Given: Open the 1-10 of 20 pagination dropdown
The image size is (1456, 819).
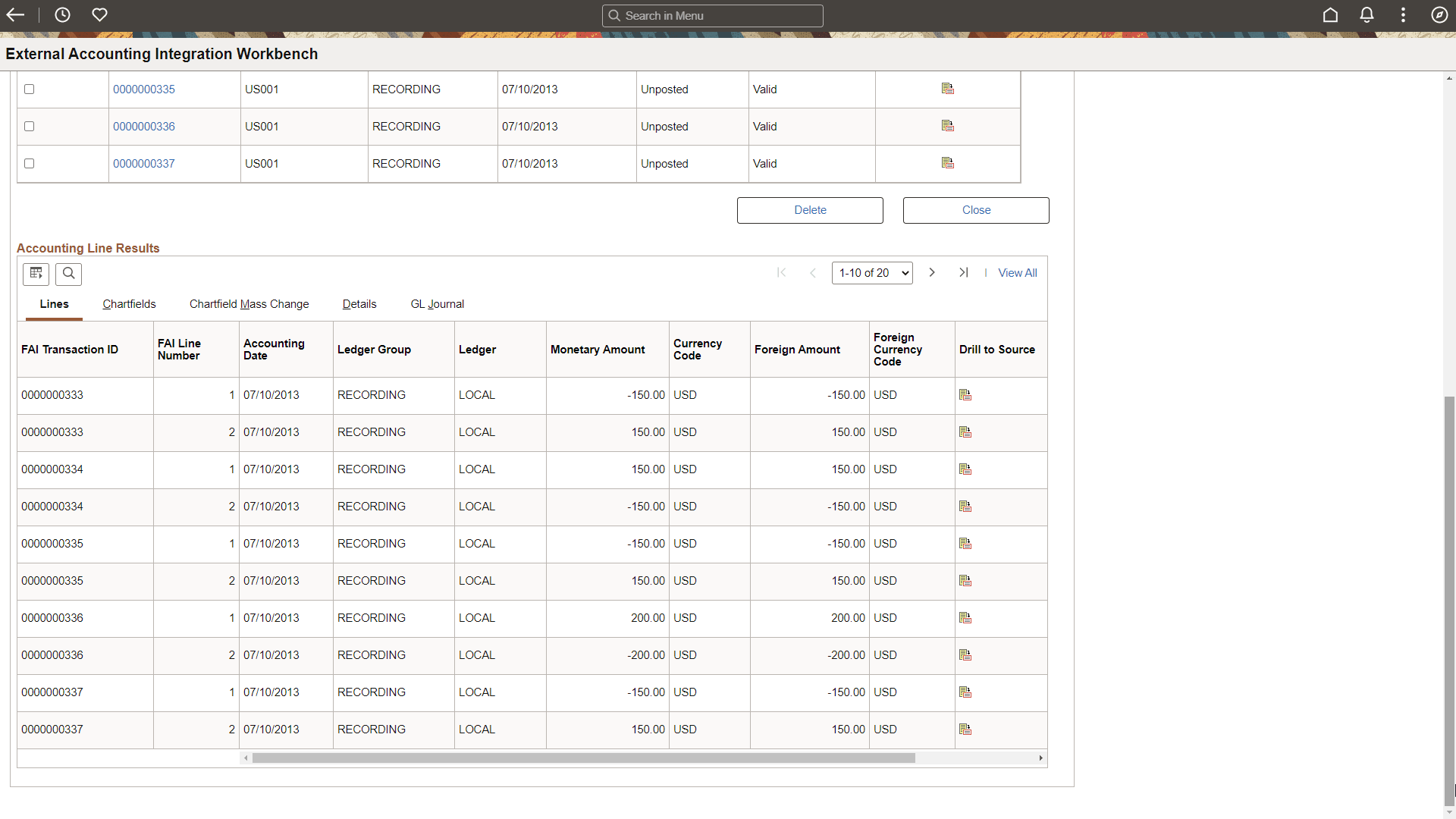Looking at the screenshot, I should (871, 272).
